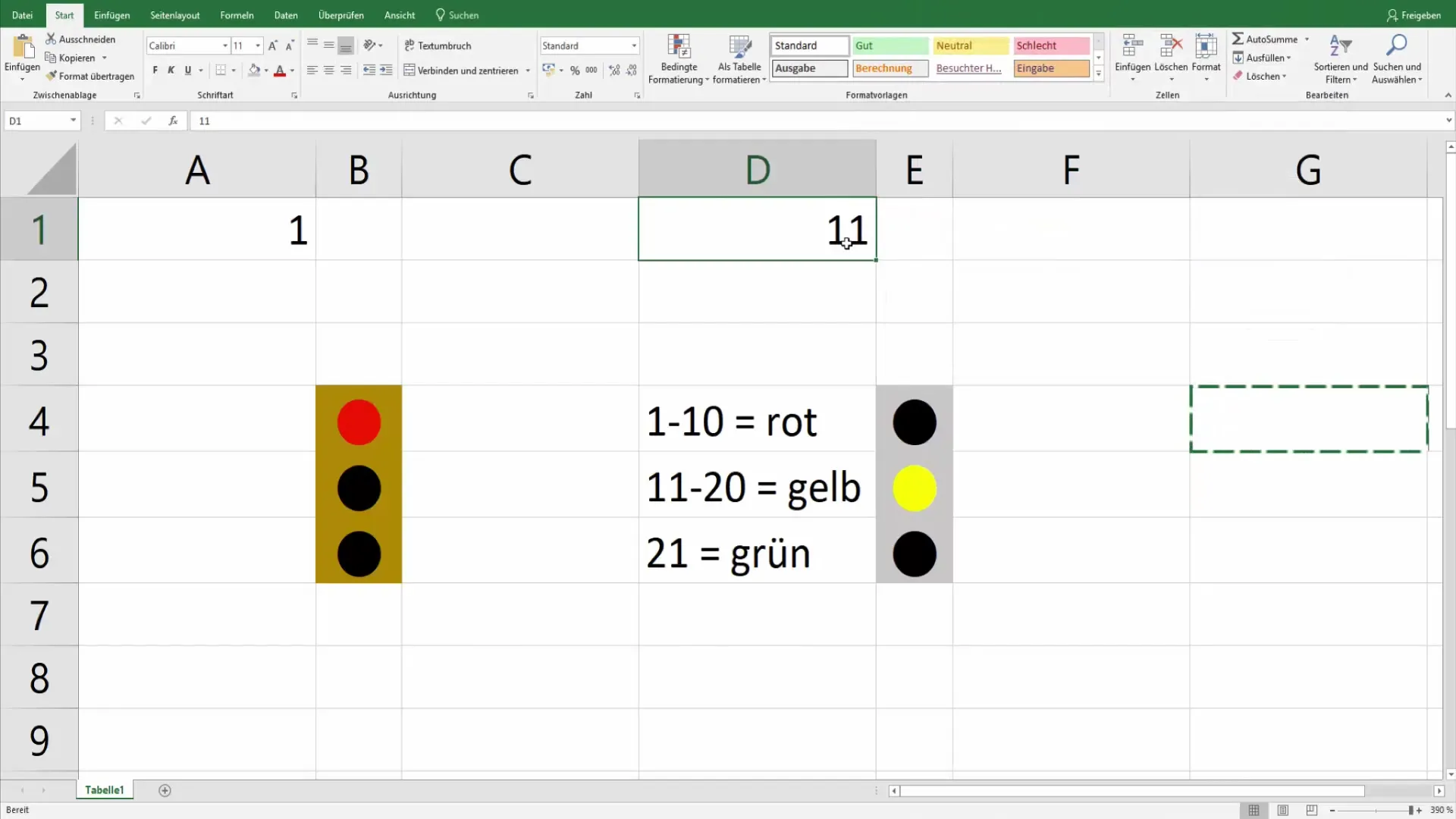Click the Kopieren copy icon
This screenshot has height=819, width=1456.
[51, 58]
